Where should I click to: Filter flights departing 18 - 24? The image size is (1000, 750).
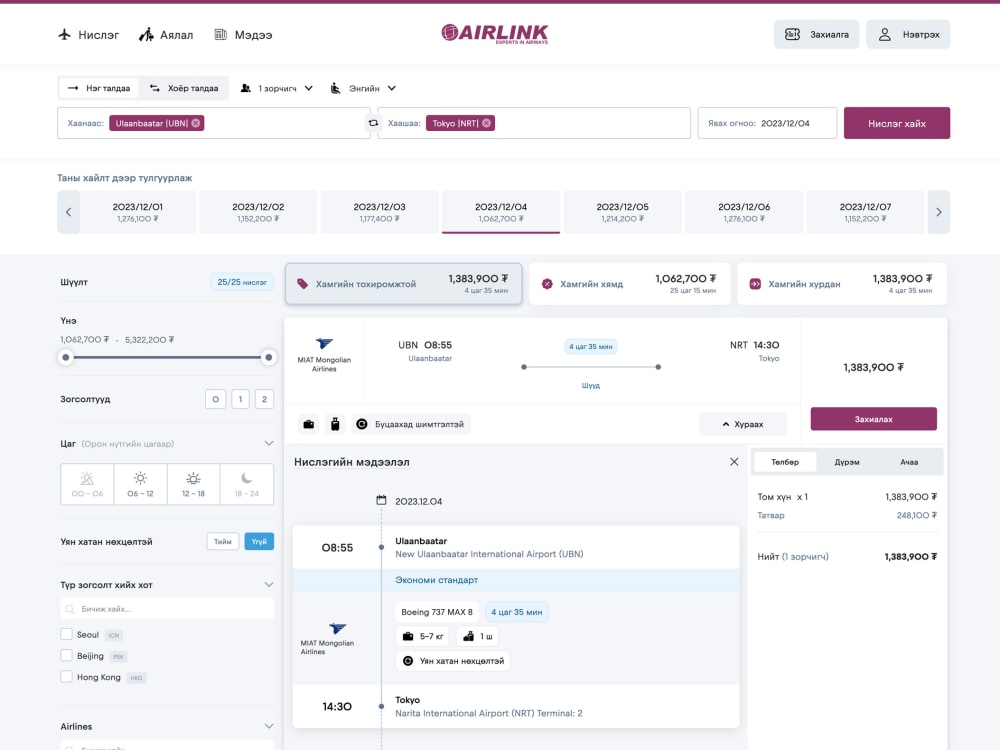(246, 484)
